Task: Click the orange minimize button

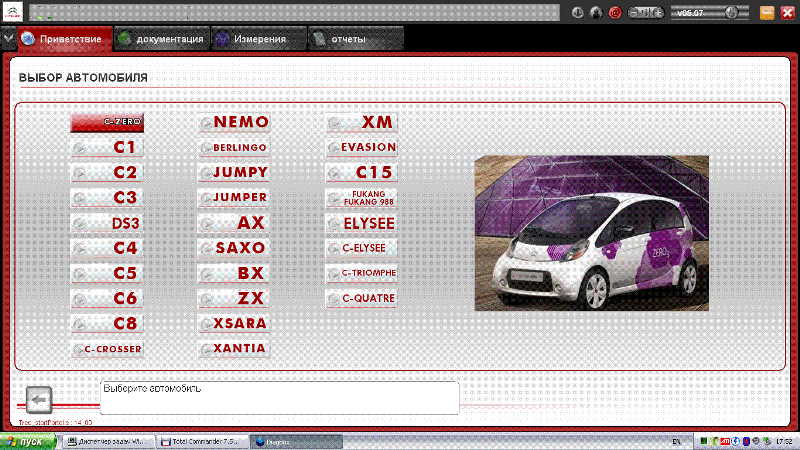Action: [767, 13]
